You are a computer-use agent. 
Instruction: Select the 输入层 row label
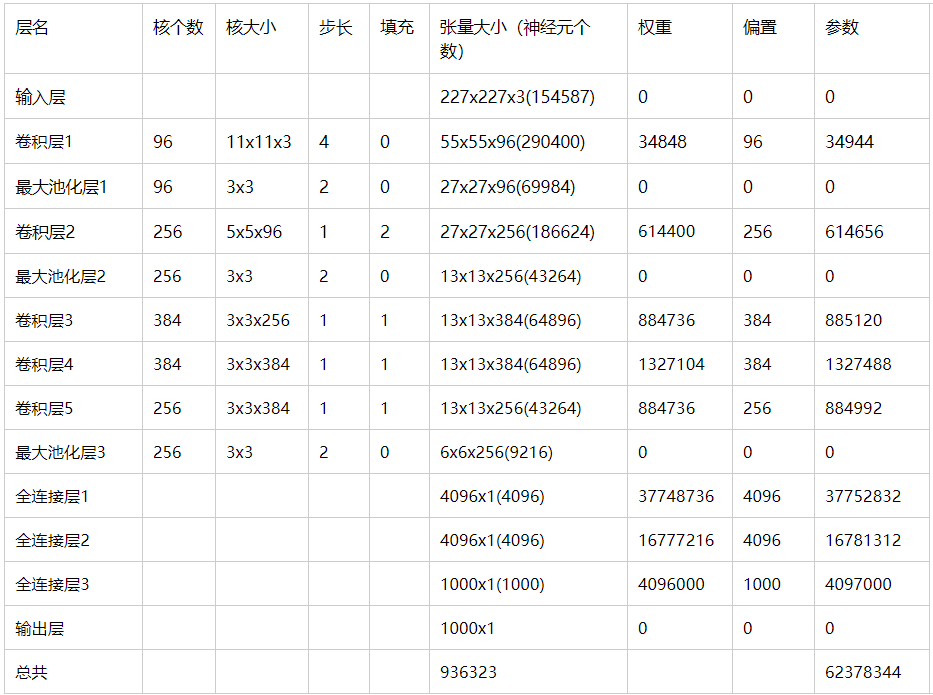tap(40, 96)
